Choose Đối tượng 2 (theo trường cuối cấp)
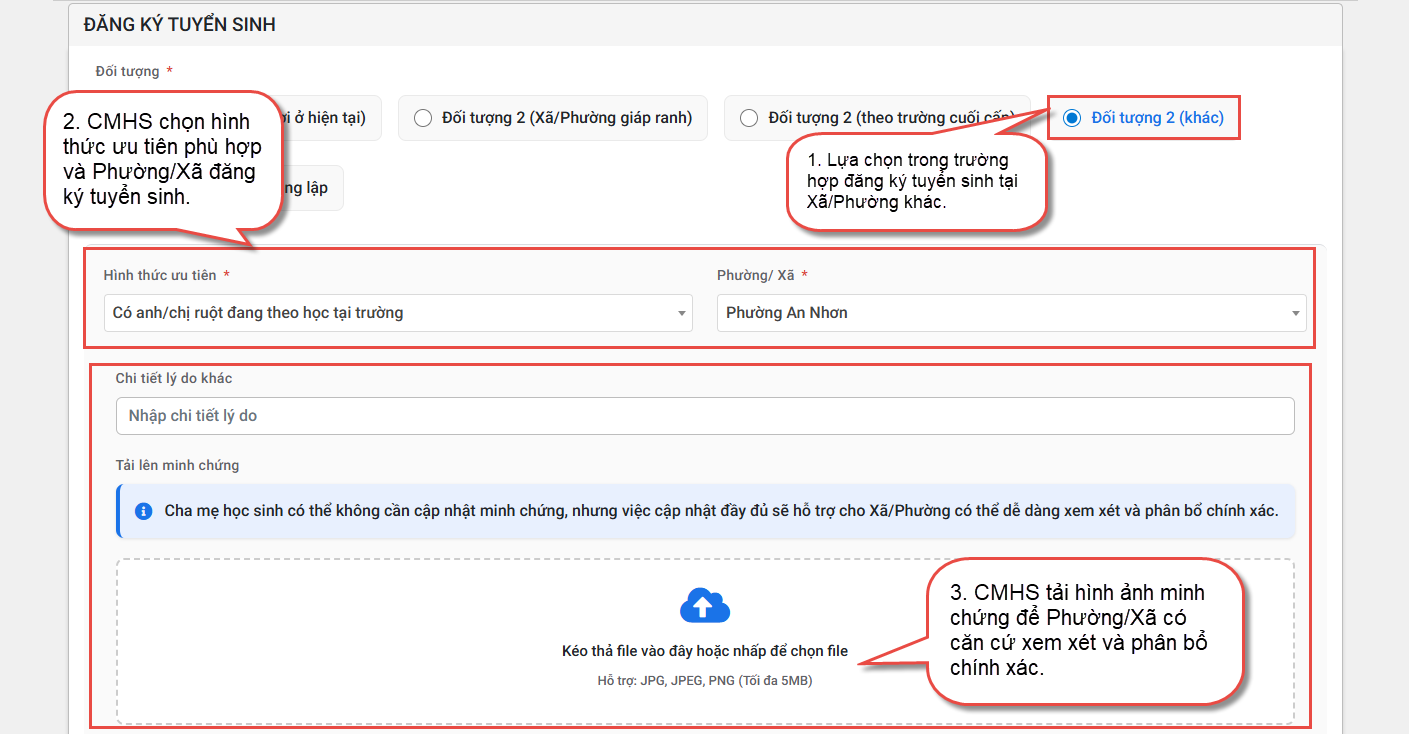Screen dimensions: 1409x734 point(877,118)
